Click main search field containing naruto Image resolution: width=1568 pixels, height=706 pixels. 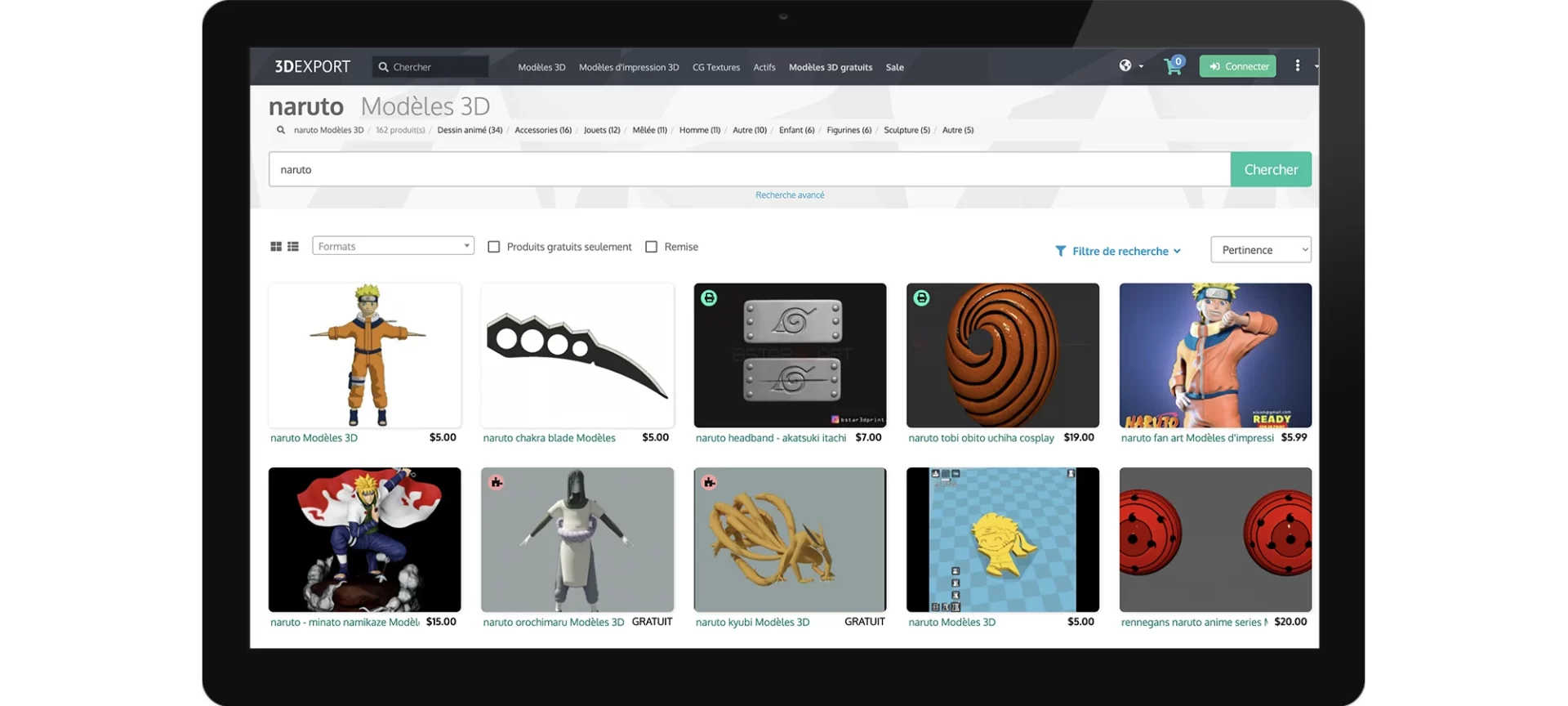coord(750,169)
